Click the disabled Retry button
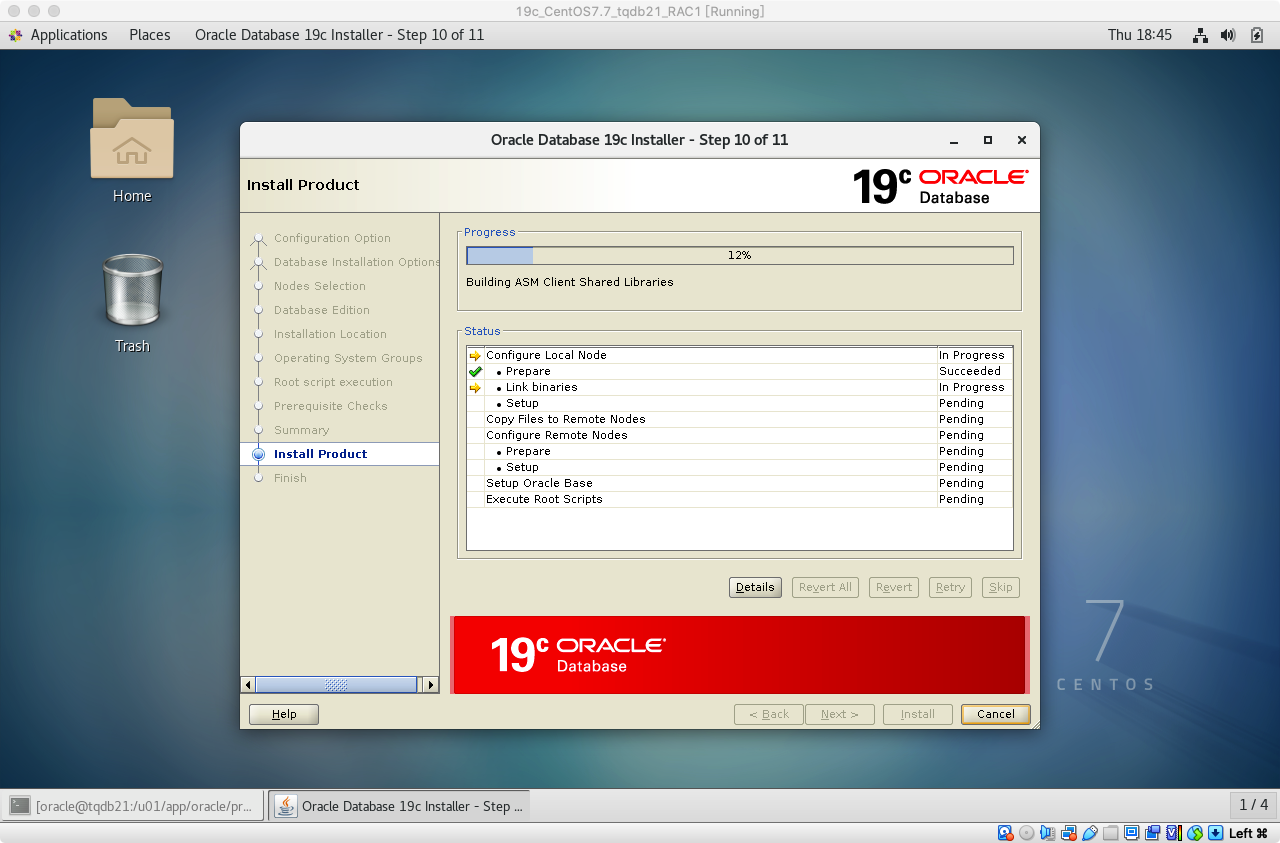This screenshot has height=843, width=1280. coord(950,587)
